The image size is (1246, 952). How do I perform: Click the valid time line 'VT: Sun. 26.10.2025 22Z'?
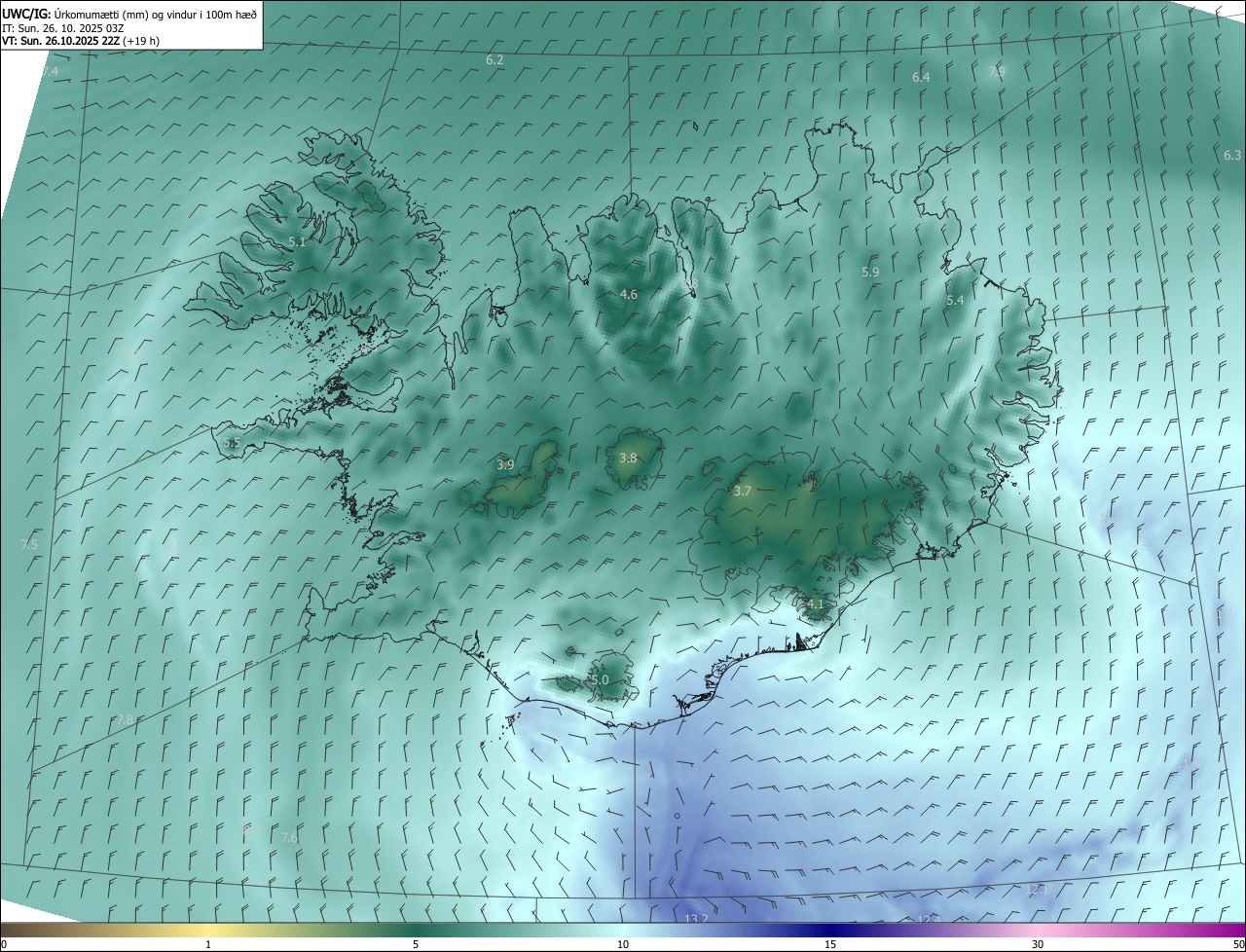click(61, 41)
